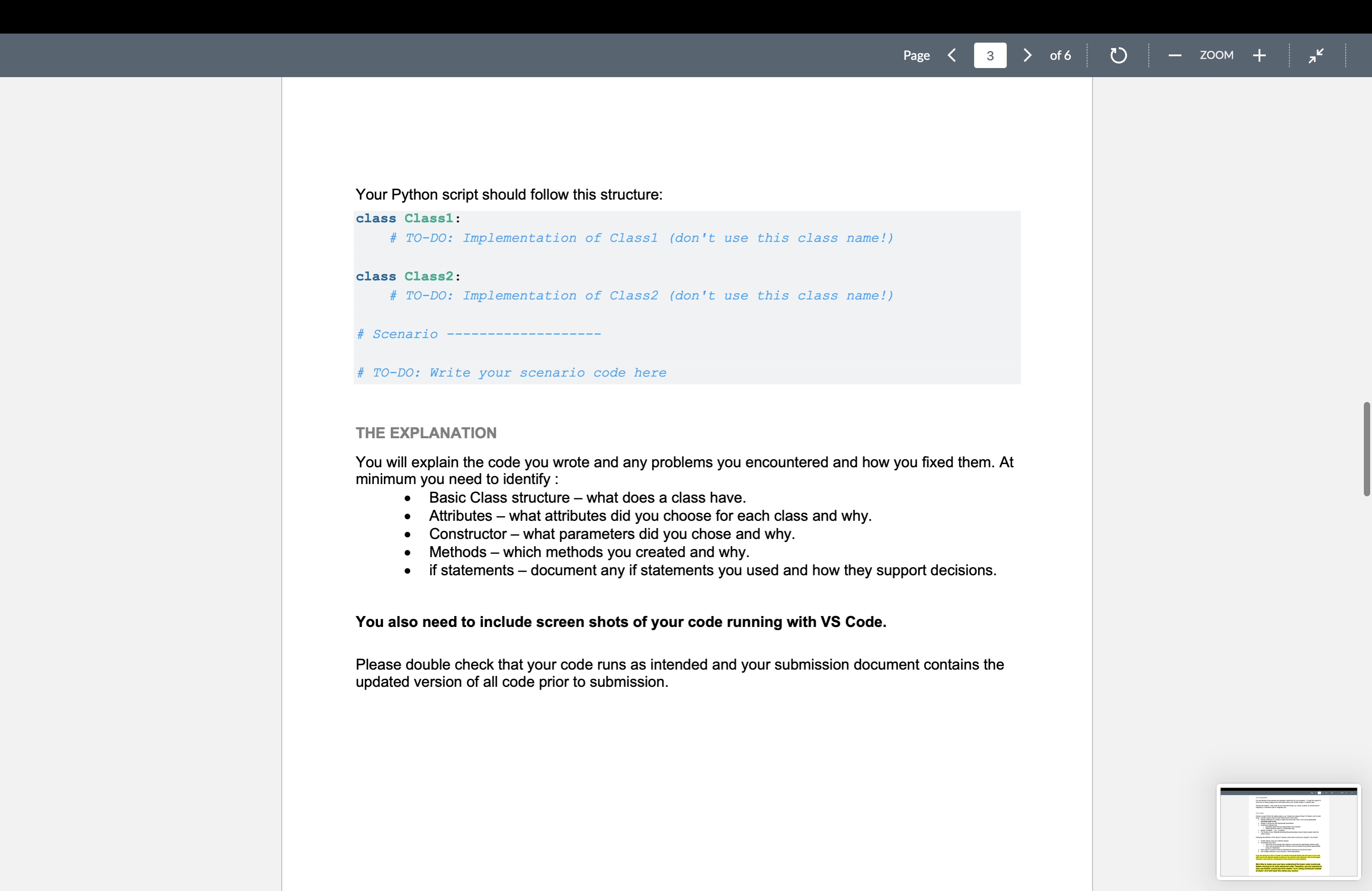Viewport: 1372px width, 891px height.
Task: Zoom in on the document
Action: click(x=1259, y=55)
